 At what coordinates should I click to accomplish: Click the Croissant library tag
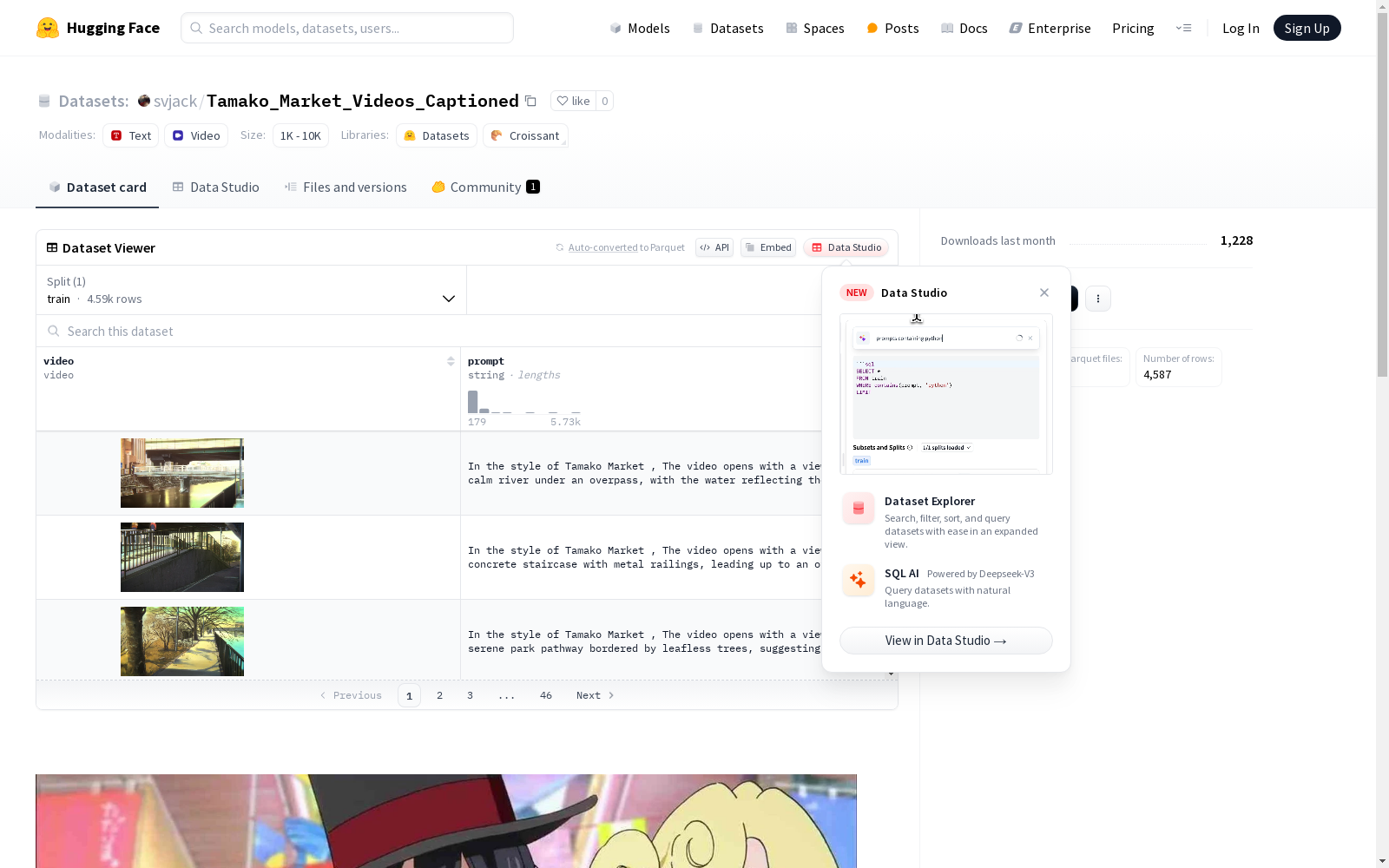pyautogui.click(x=525, y=135)
